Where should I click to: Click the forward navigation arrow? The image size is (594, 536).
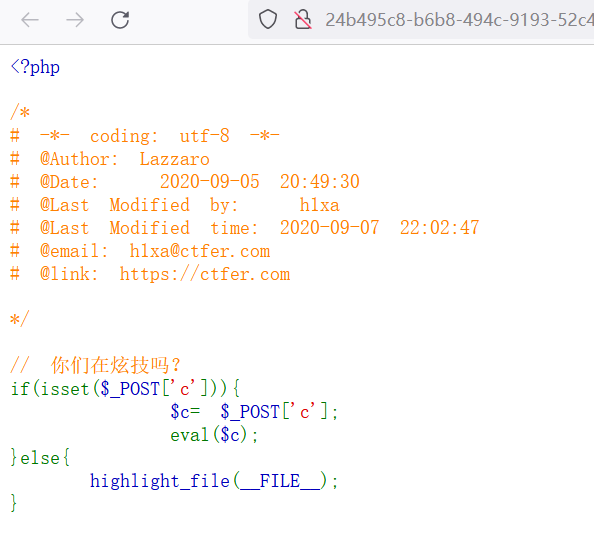tap(75, 20)
